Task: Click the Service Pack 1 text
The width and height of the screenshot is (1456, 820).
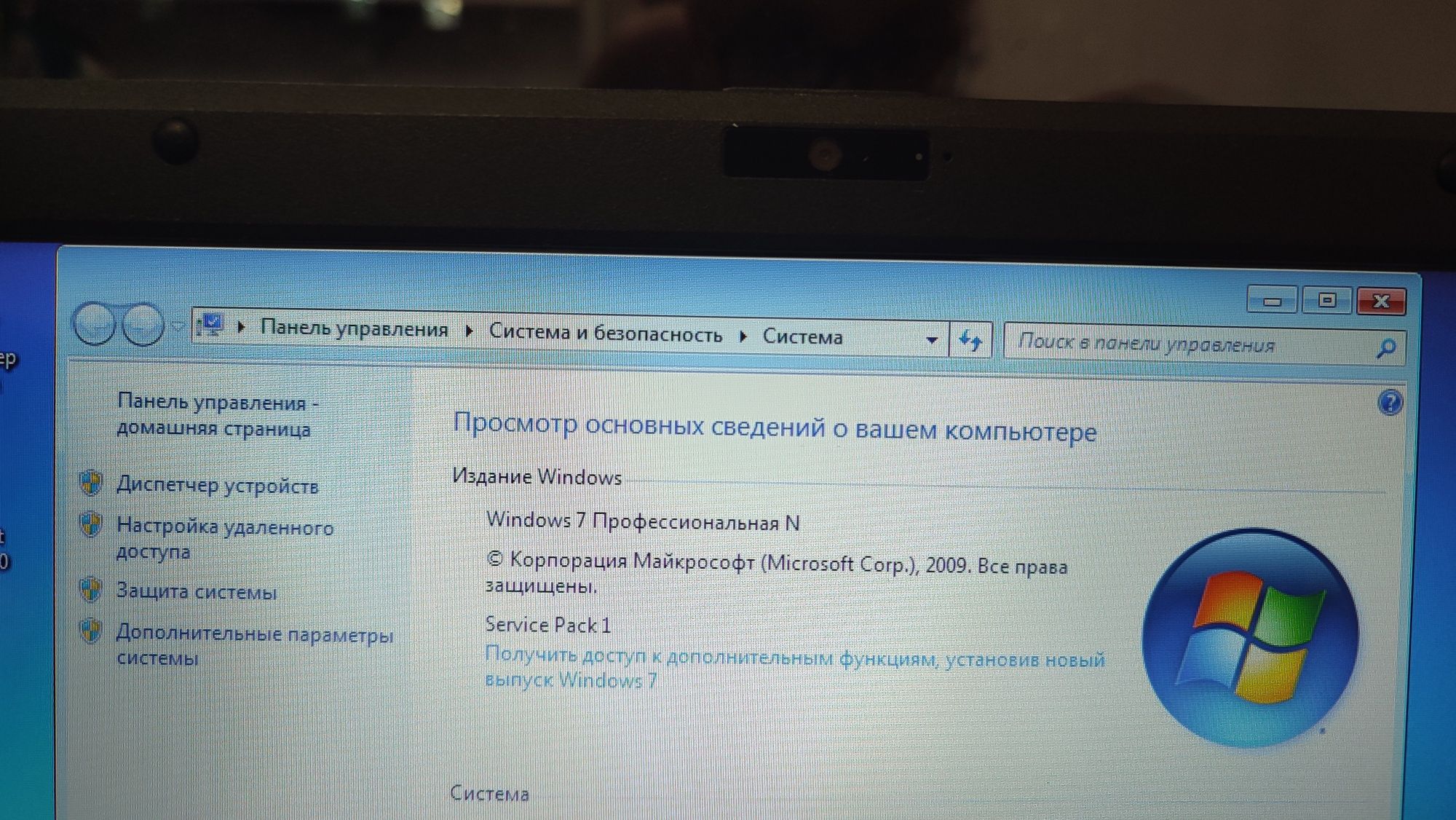Action: pyautogui.click(x=547, y=625)
